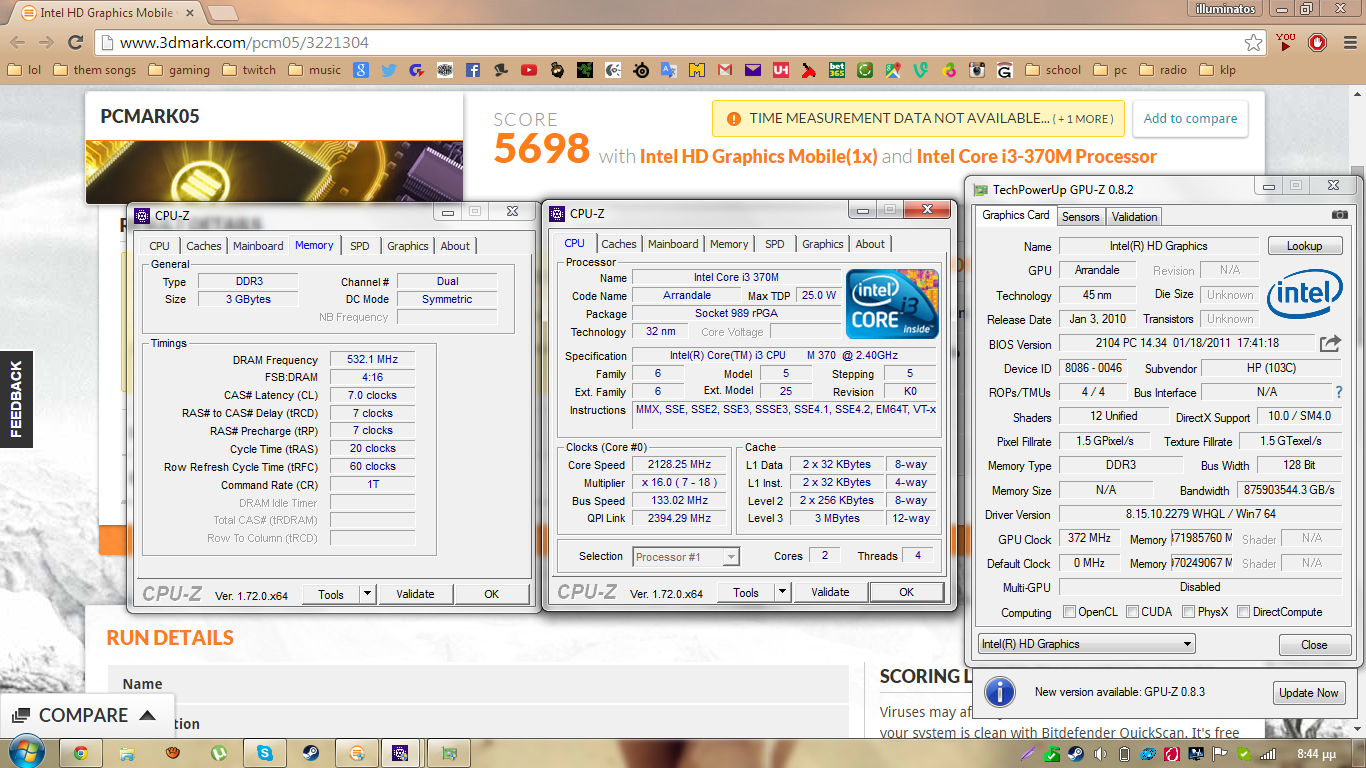Screen dimensions: 1366x768
Task: Click the volume speaker tray icon
Action: click(1100, 754)
